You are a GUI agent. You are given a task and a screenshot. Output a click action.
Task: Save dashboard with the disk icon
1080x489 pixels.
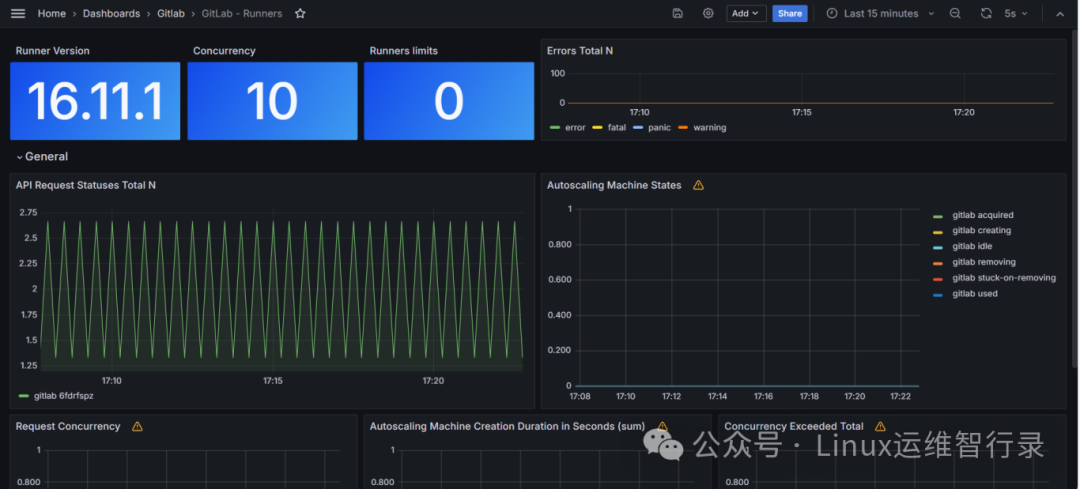(x=678, y=13)
